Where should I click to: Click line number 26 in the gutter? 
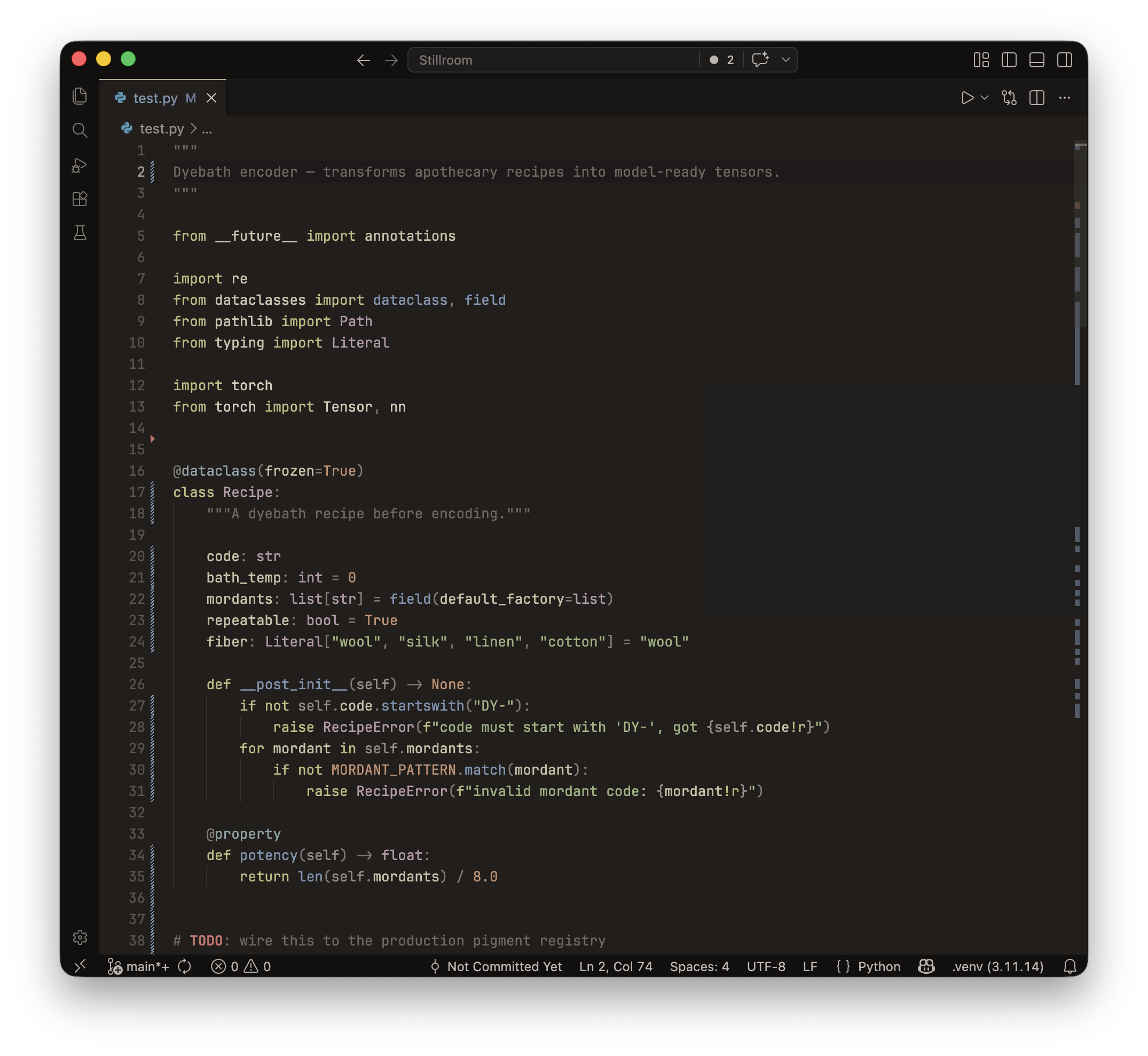pos(137,684)
